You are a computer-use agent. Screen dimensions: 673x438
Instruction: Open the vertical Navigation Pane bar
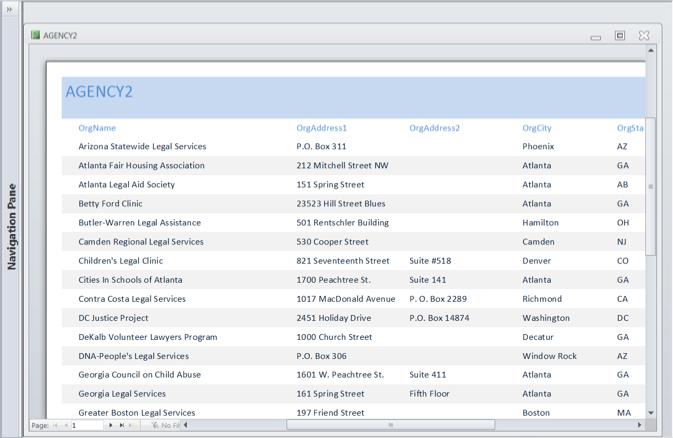click(x=11, y=226)
